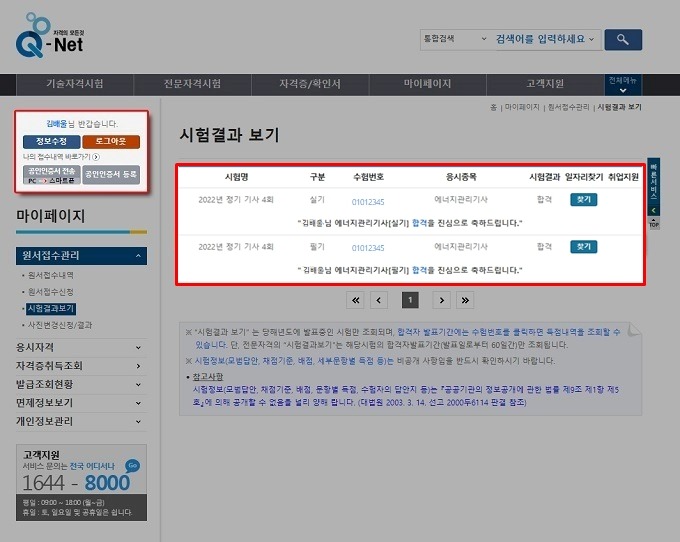Click 수험번호 01012345 in 실기 row
The height and width of the screenshot is (542, 680).
click(x=368, y=202)
